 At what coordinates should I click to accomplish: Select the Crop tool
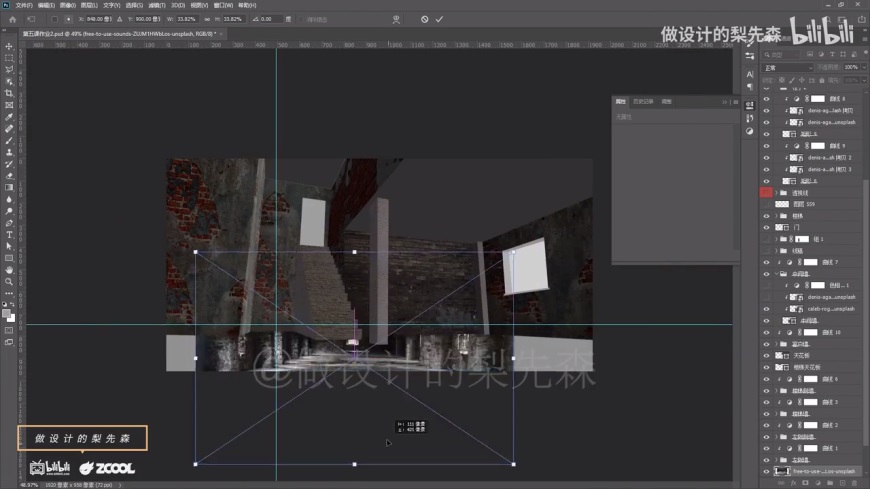tap(9, 93)
